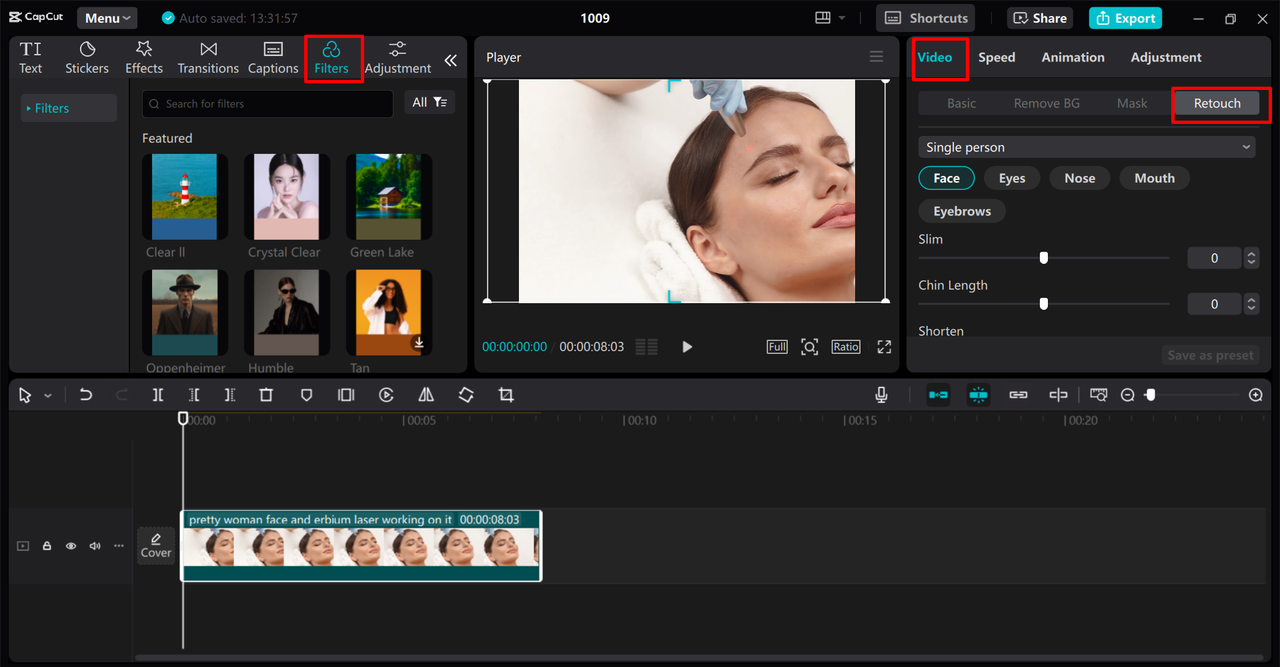The image size is (1280, 667).
Task: Click the reverse playback icon
Action: pos(386,395)
